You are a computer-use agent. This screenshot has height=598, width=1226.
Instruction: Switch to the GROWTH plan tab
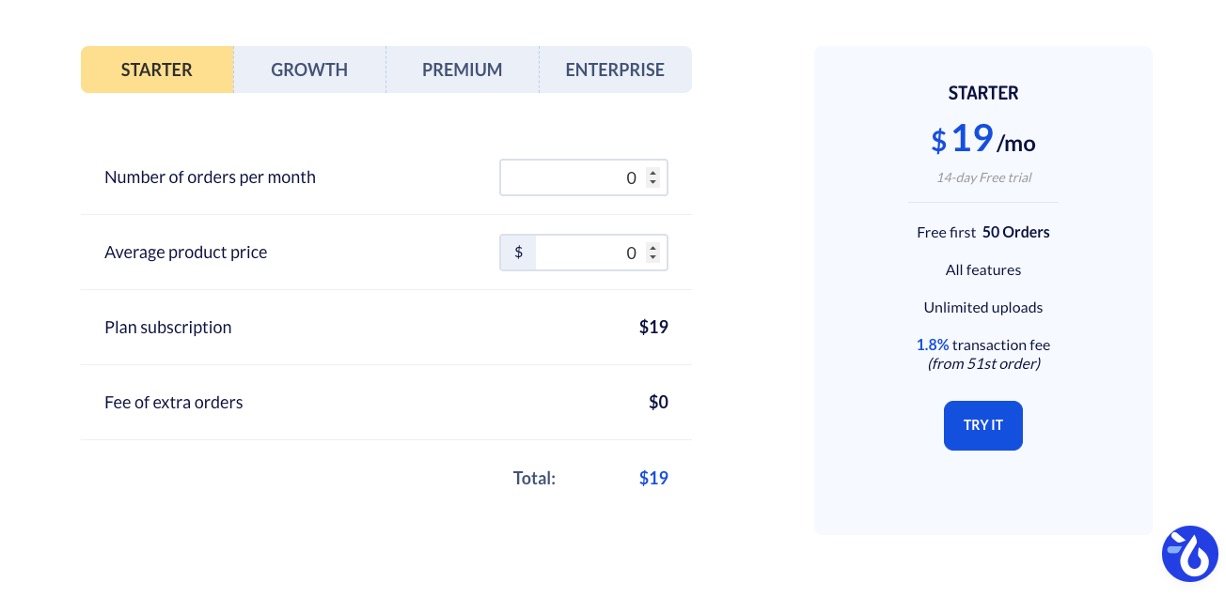point(309,70)
